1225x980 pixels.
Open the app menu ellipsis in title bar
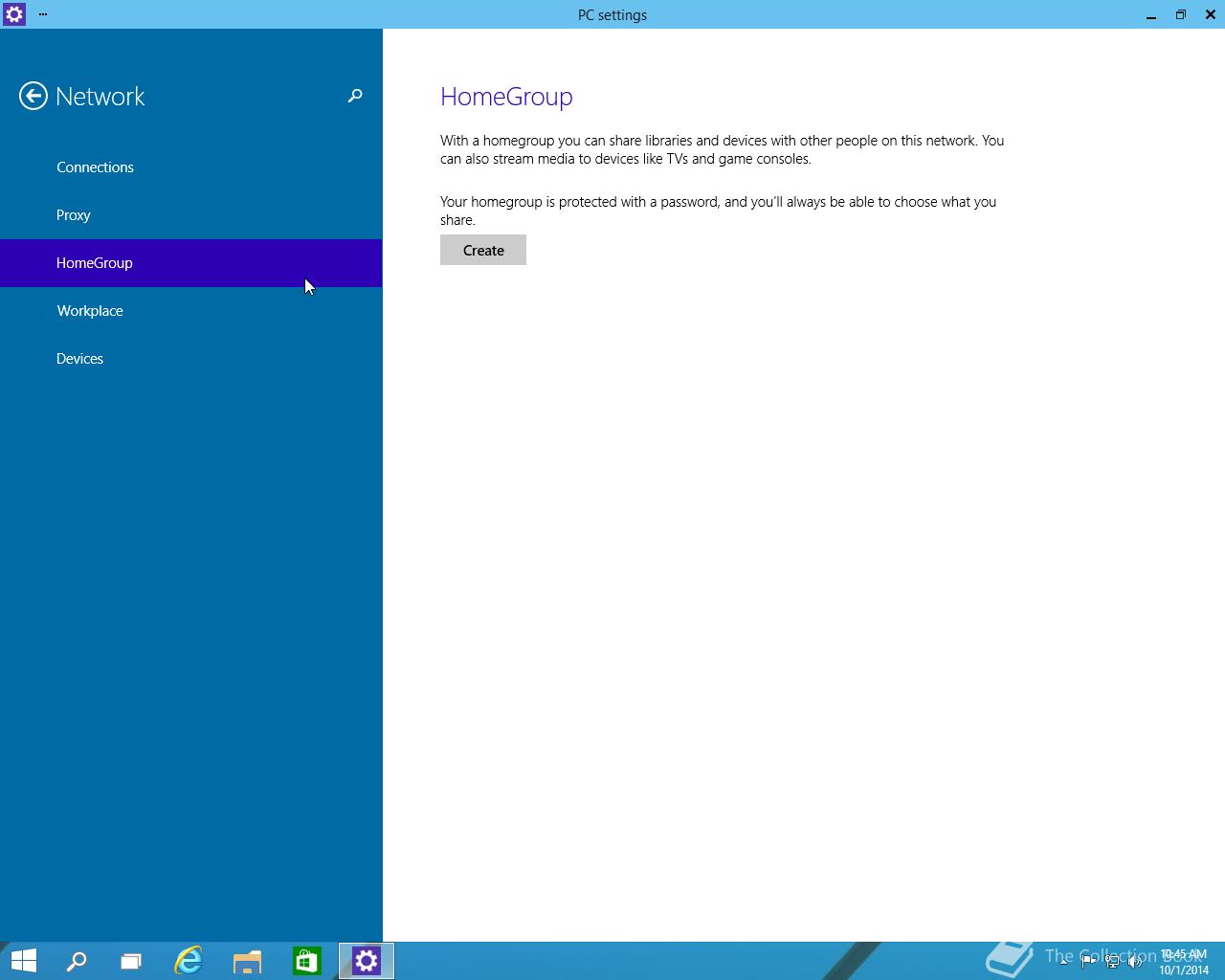click(x=43, y=14)
